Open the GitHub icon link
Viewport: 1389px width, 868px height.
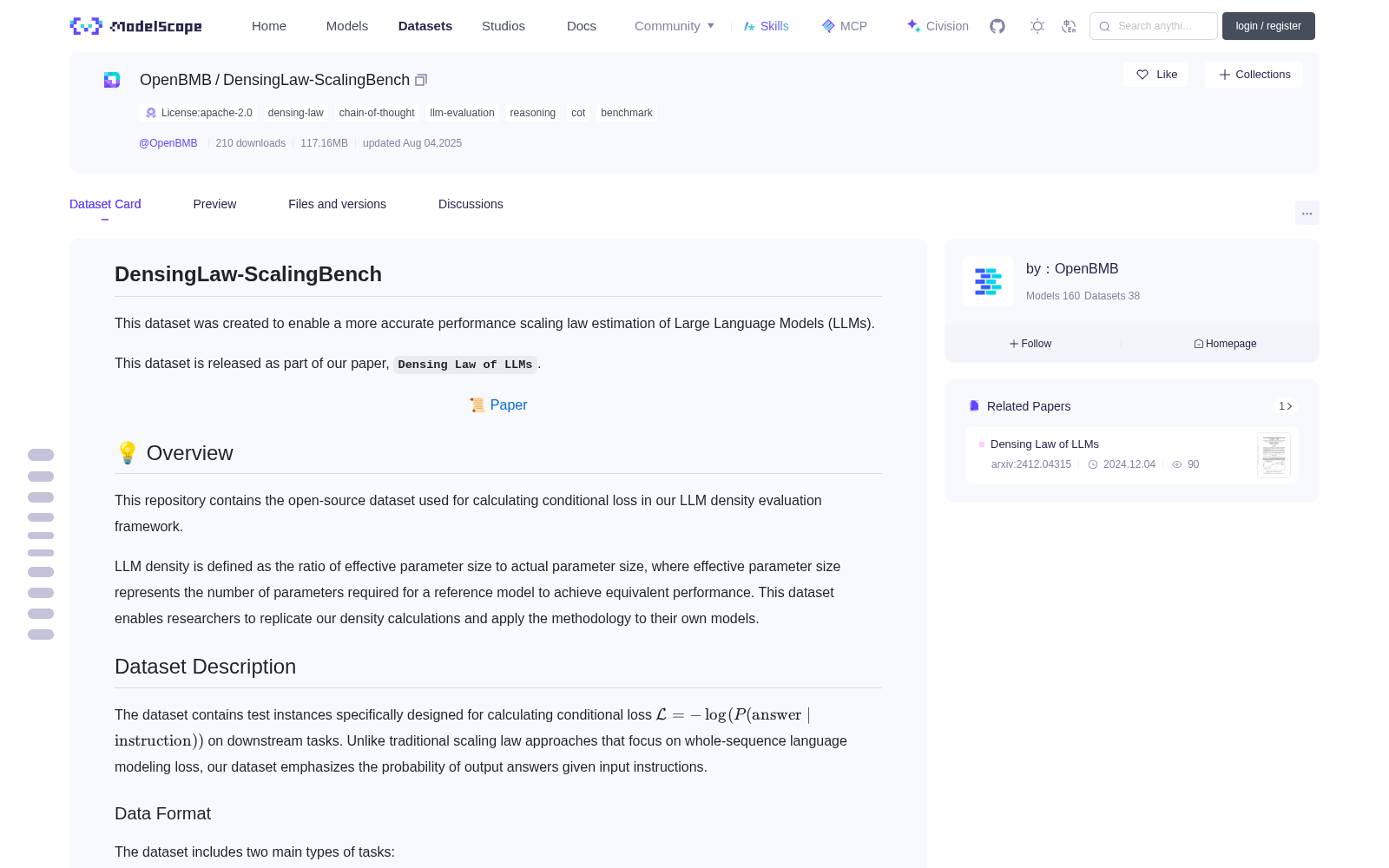tap(997, 26)
